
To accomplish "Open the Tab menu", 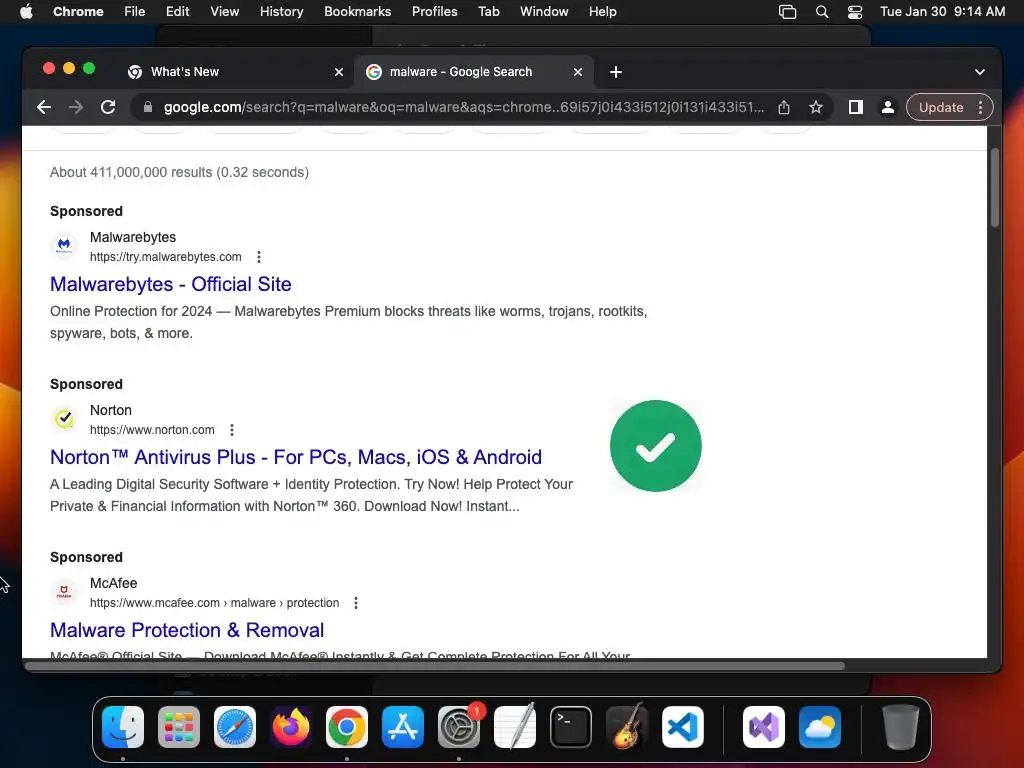I will (x=488, y=11).
